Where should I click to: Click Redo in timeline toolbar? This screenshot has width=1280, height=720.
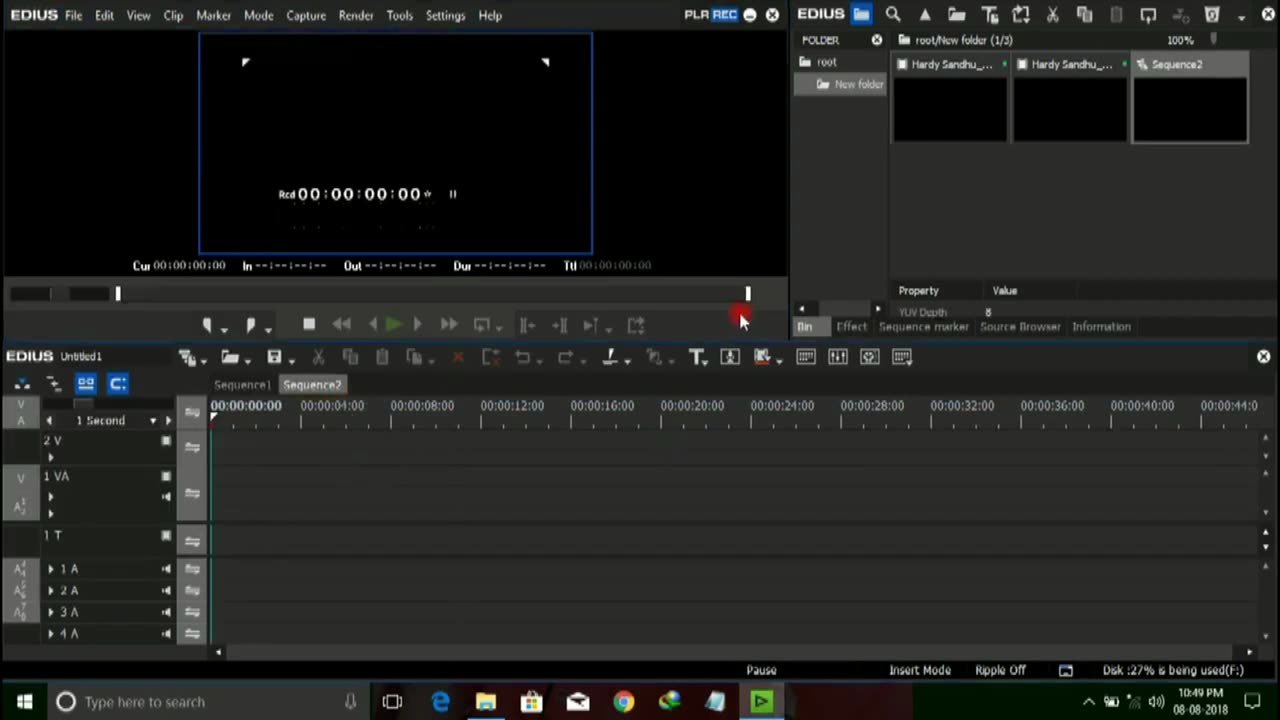click(566, 357)
